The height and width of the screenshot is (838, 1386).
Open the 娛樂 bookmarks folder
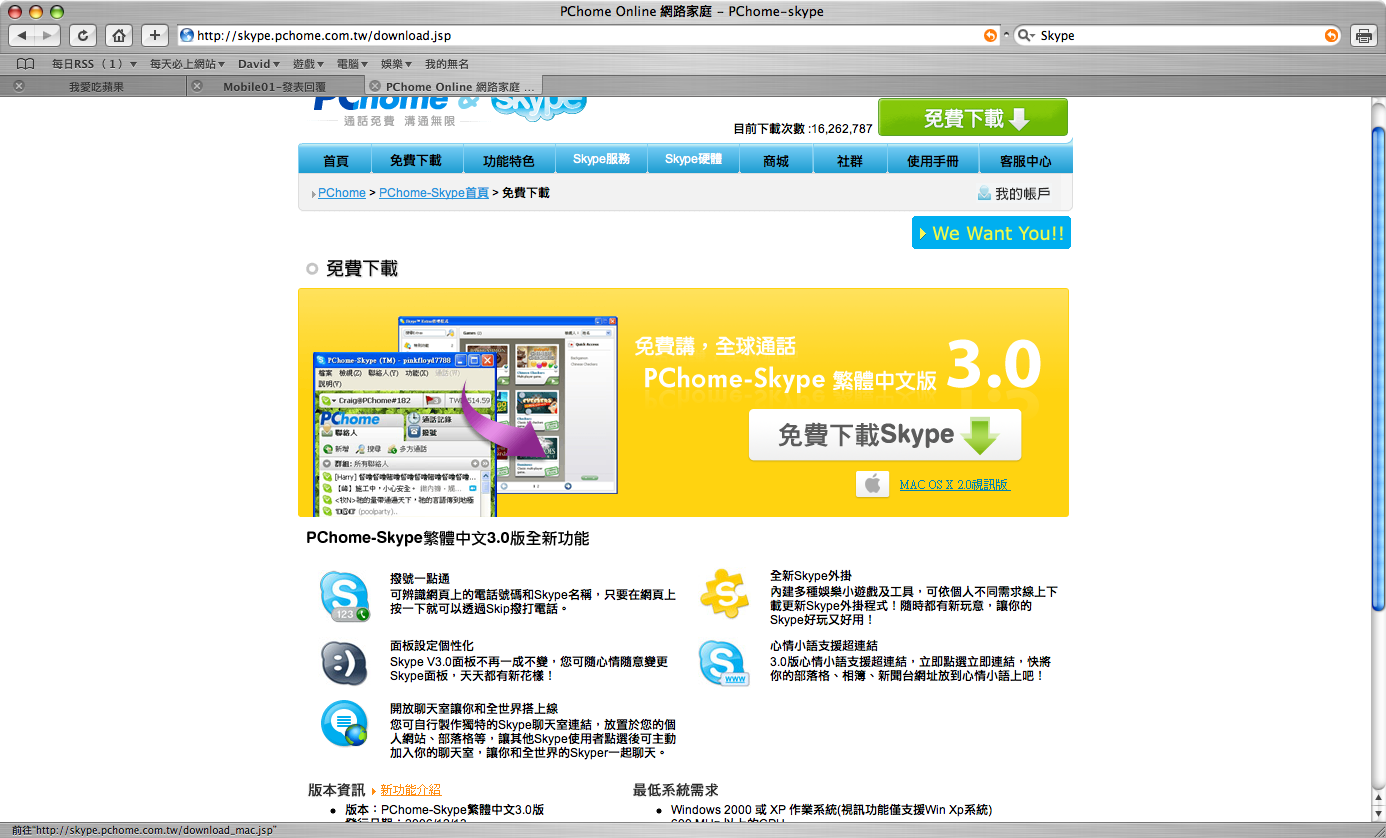click(396, 63)
